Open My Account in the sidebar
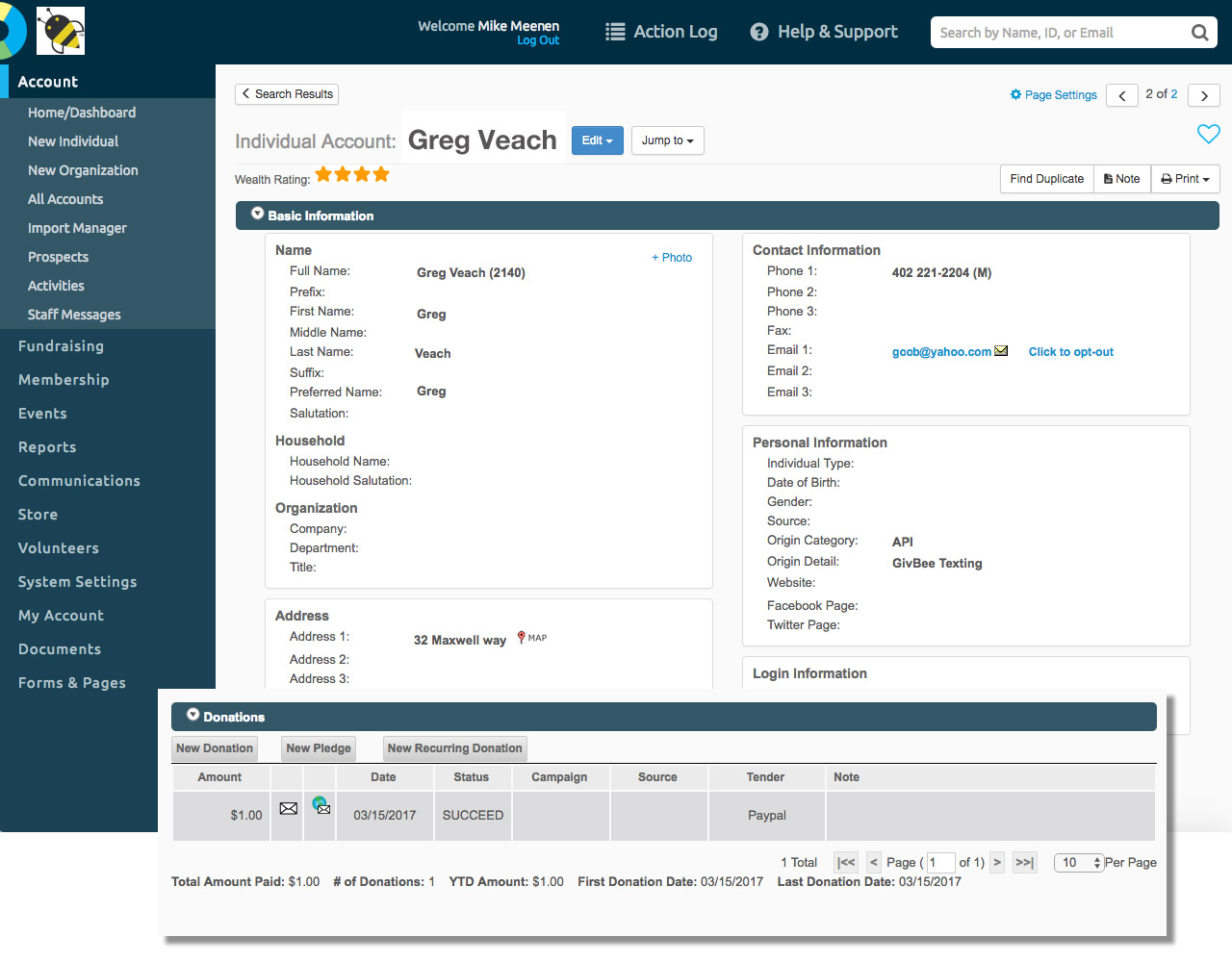Image resolution: width=1232 pixels, height=962 pixels. coord(61,616)
